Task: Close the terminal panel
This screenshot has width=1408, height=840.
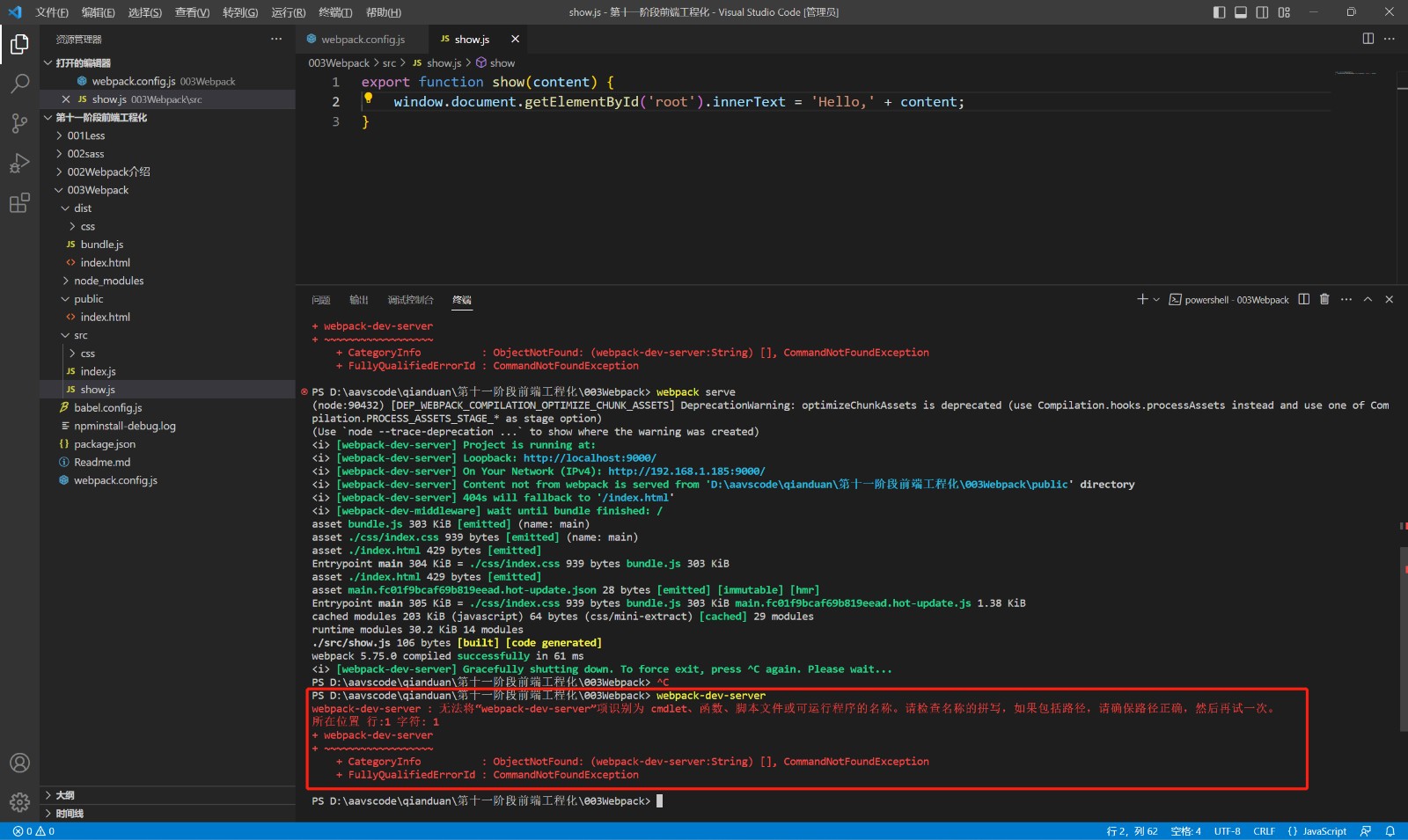Action: tap(1390, 299)
